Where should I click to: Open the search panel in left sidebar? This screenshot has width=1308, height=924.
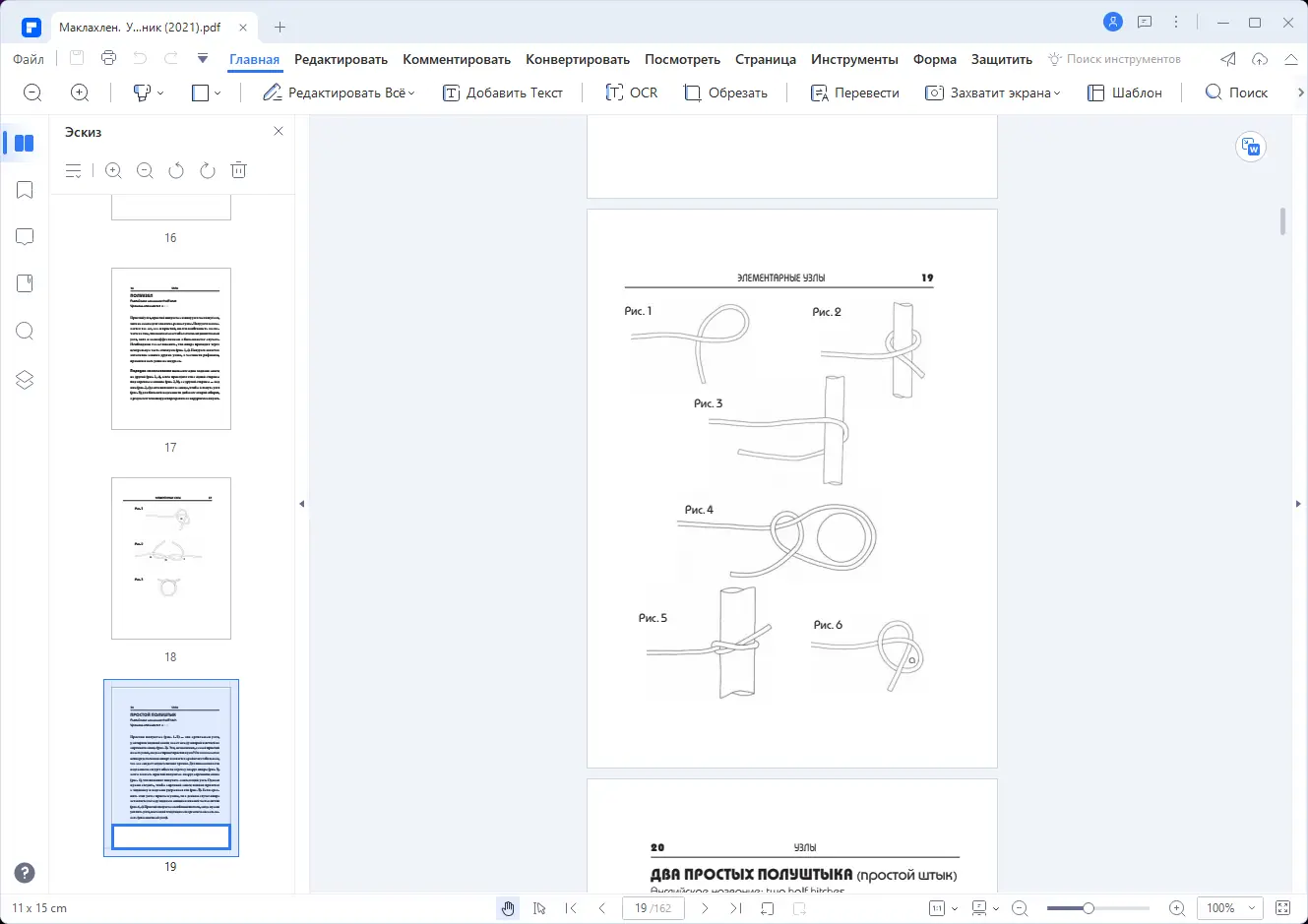(25, 331)
